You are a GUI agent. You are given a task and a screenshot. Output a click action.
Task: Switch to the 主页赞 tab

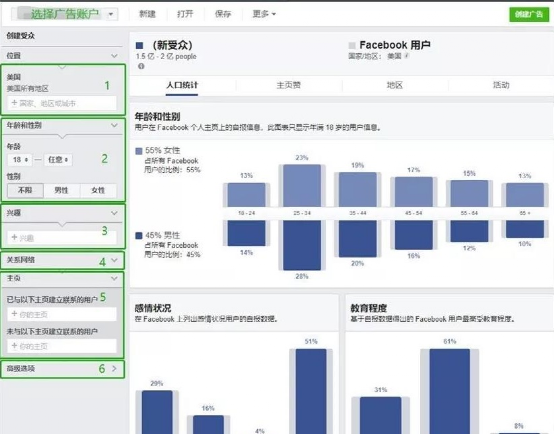tap(288, 85)
